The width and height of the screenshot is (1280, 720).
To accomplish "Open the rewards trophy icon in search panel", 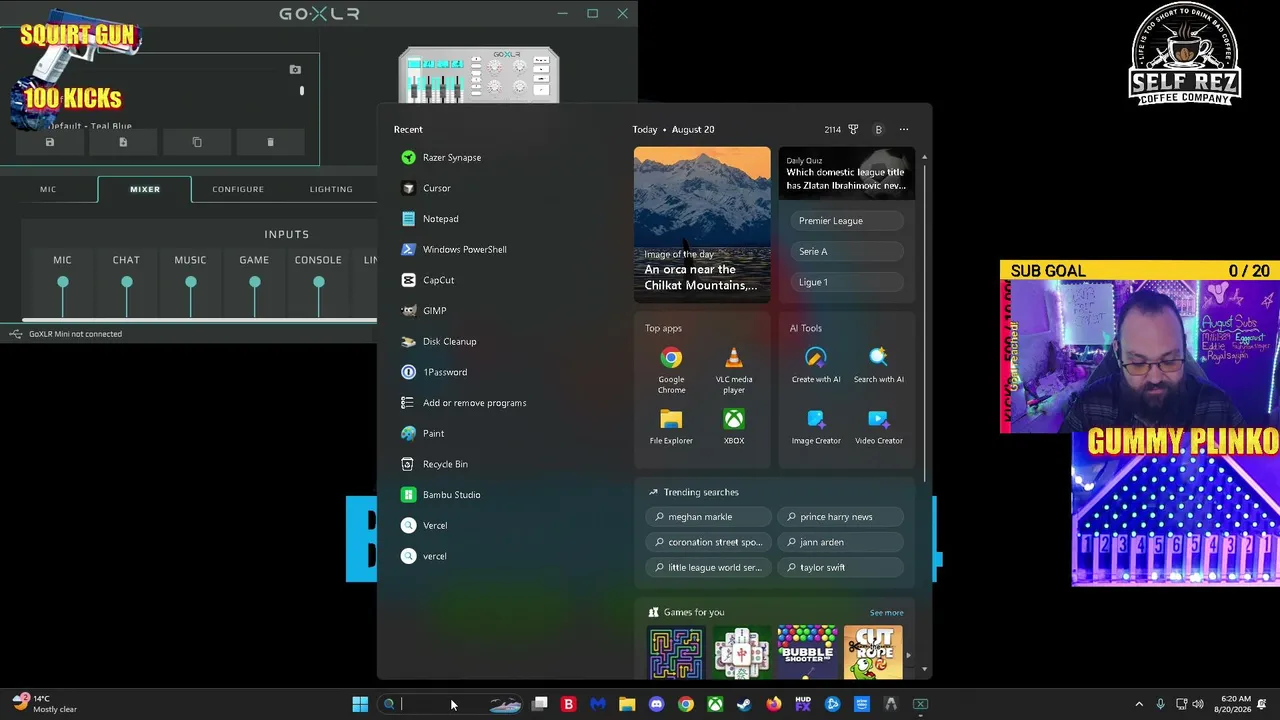I will point(853,129).
